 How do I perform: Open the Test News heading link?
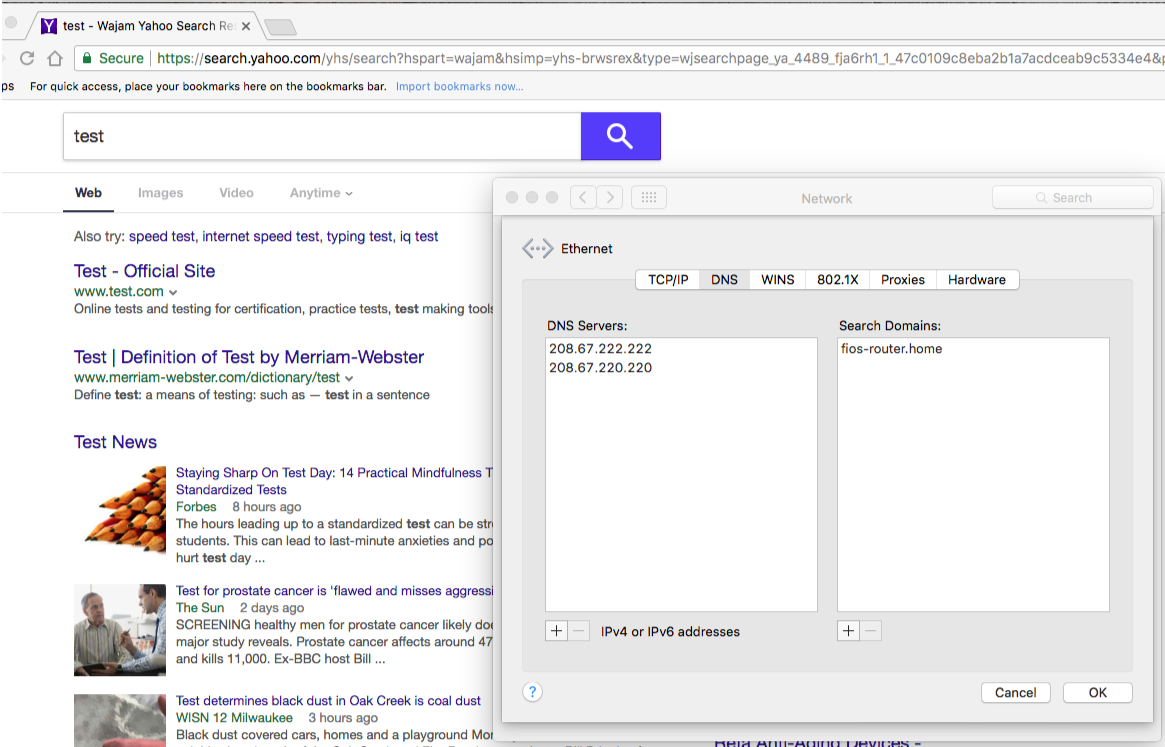click(115, 442)
